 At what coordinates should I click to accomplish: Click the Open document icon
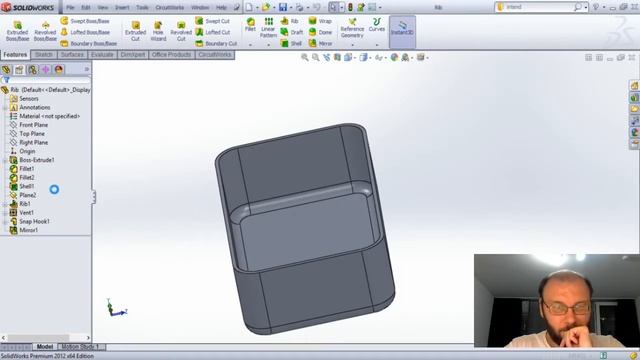pyautogui.click(x=266, y=7)
